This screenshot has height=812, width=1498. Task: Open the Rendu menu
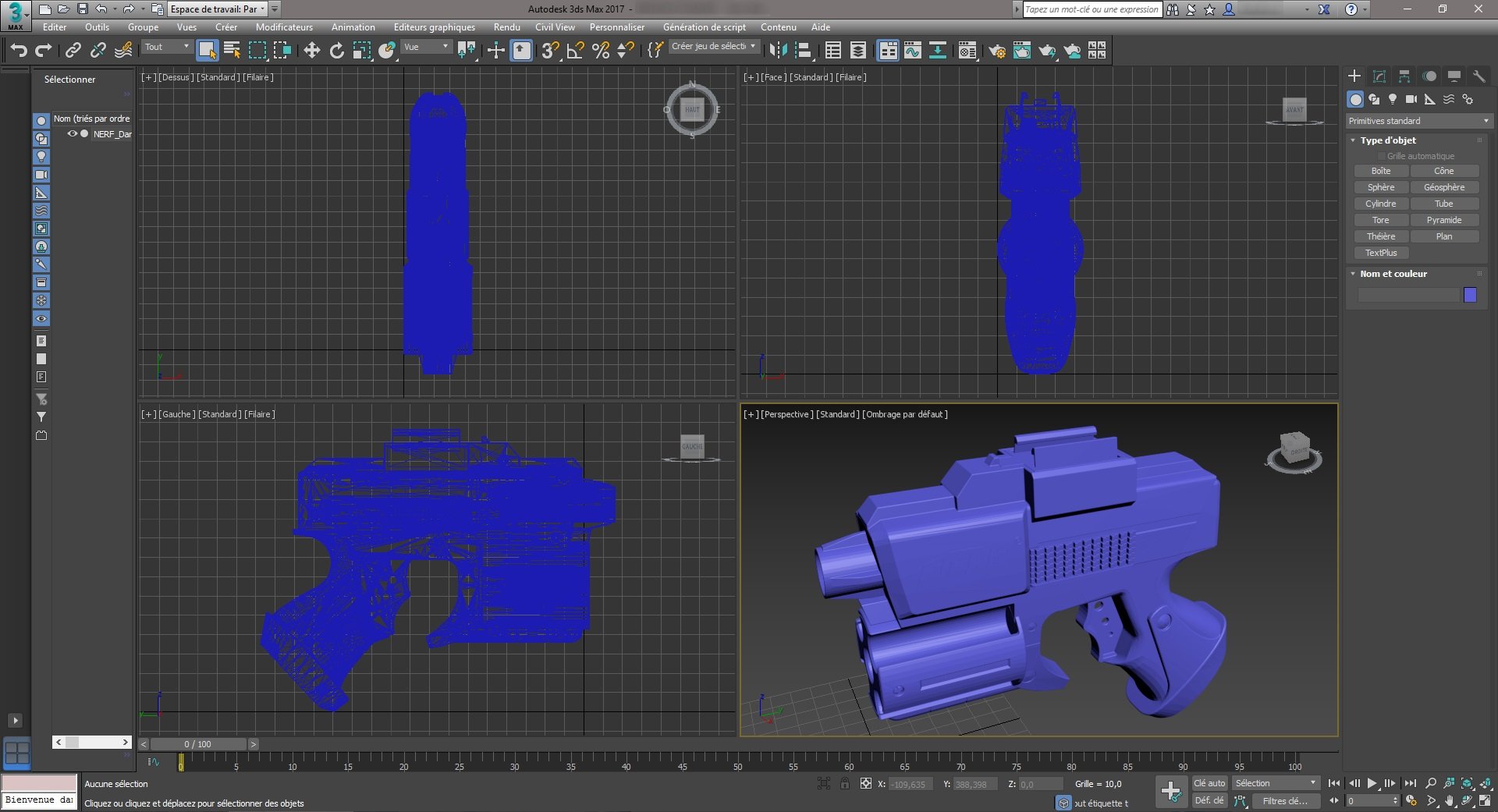pos(506,27)
